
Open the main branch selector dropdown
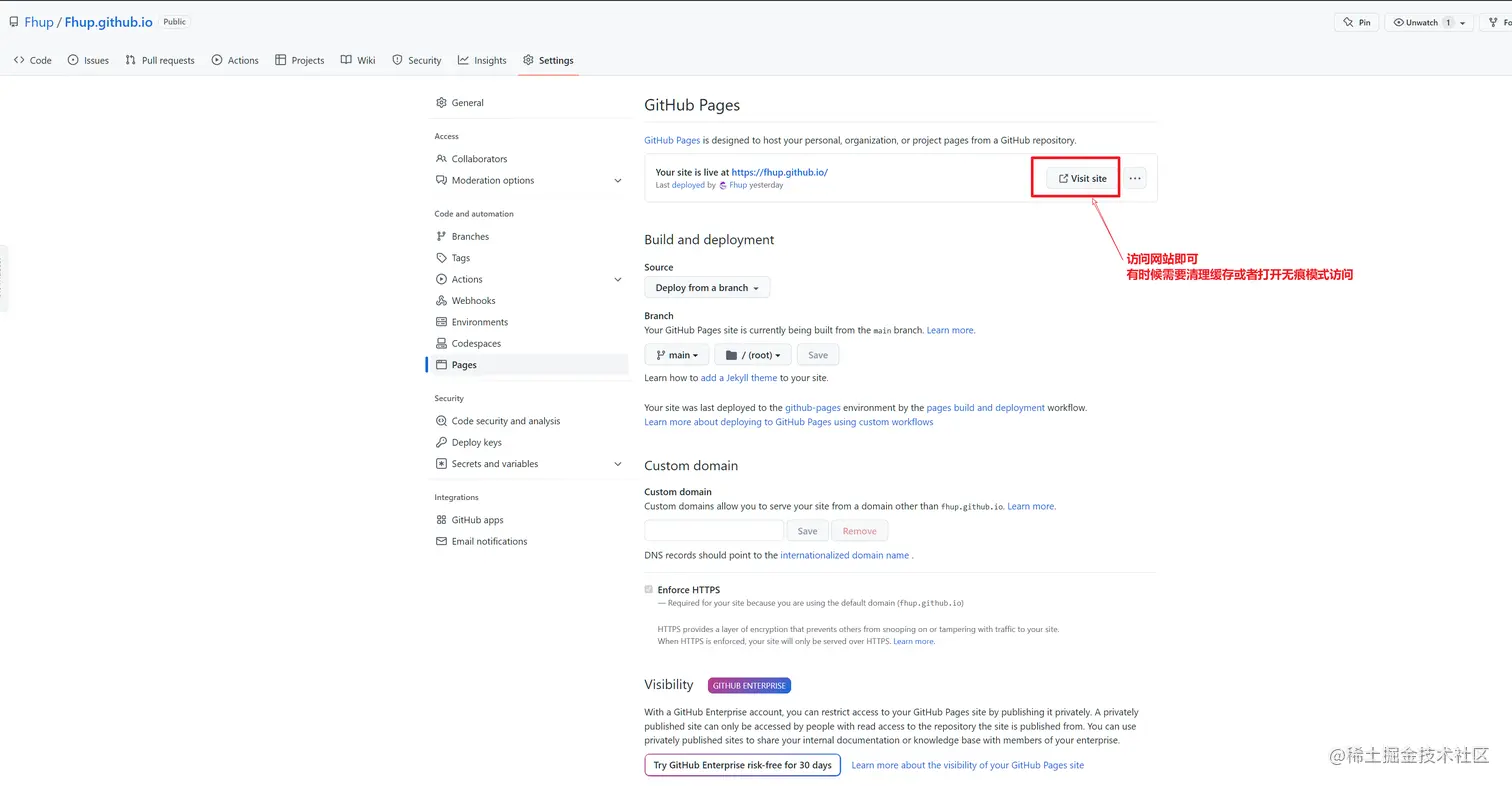point(677,355)
